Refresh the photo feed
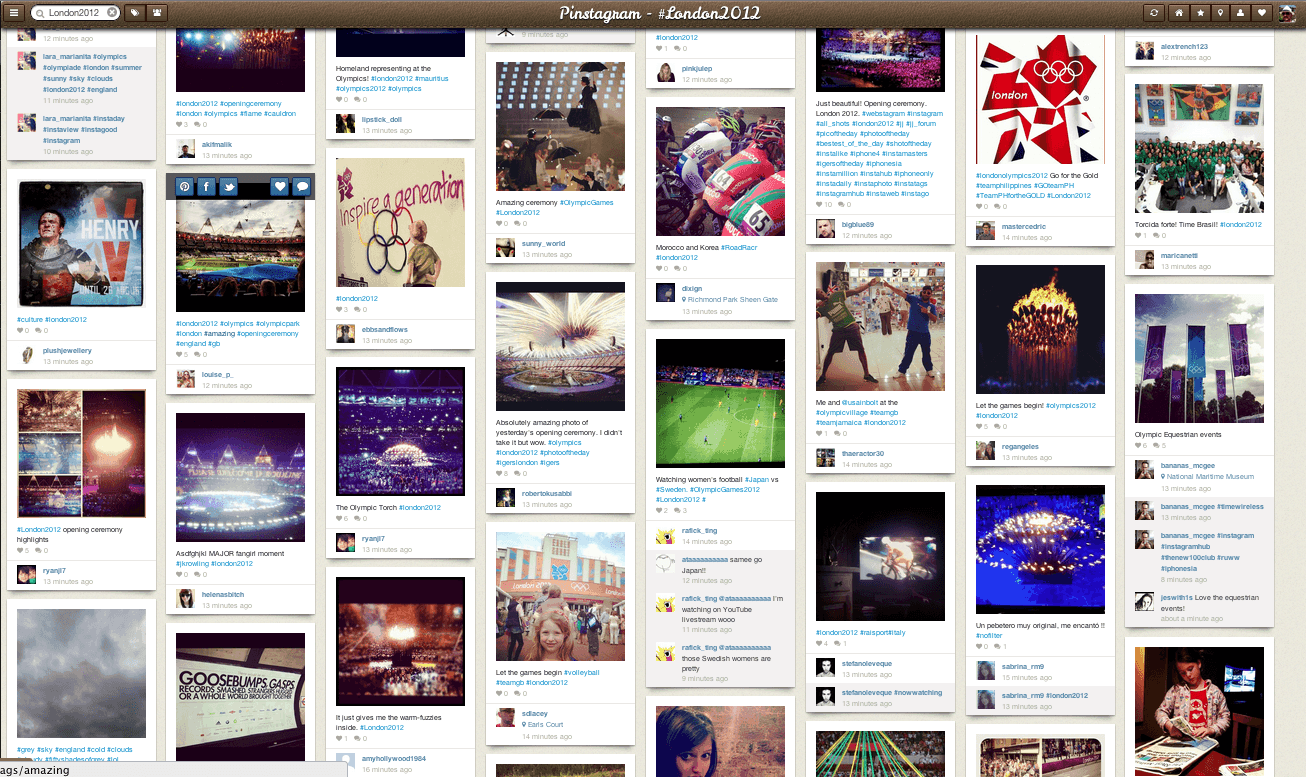This screenshot has height=777, width=1306. coord(1156,13)
